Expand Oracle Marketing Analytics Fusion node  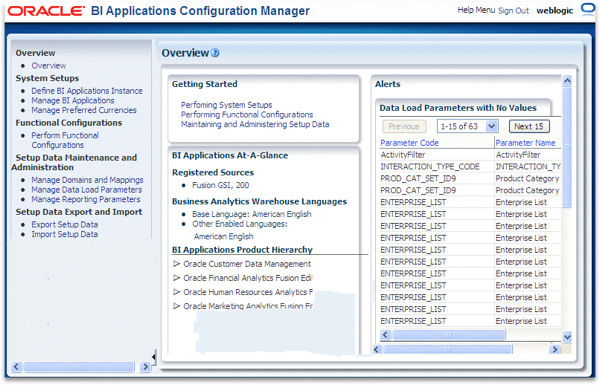[176, 306]
